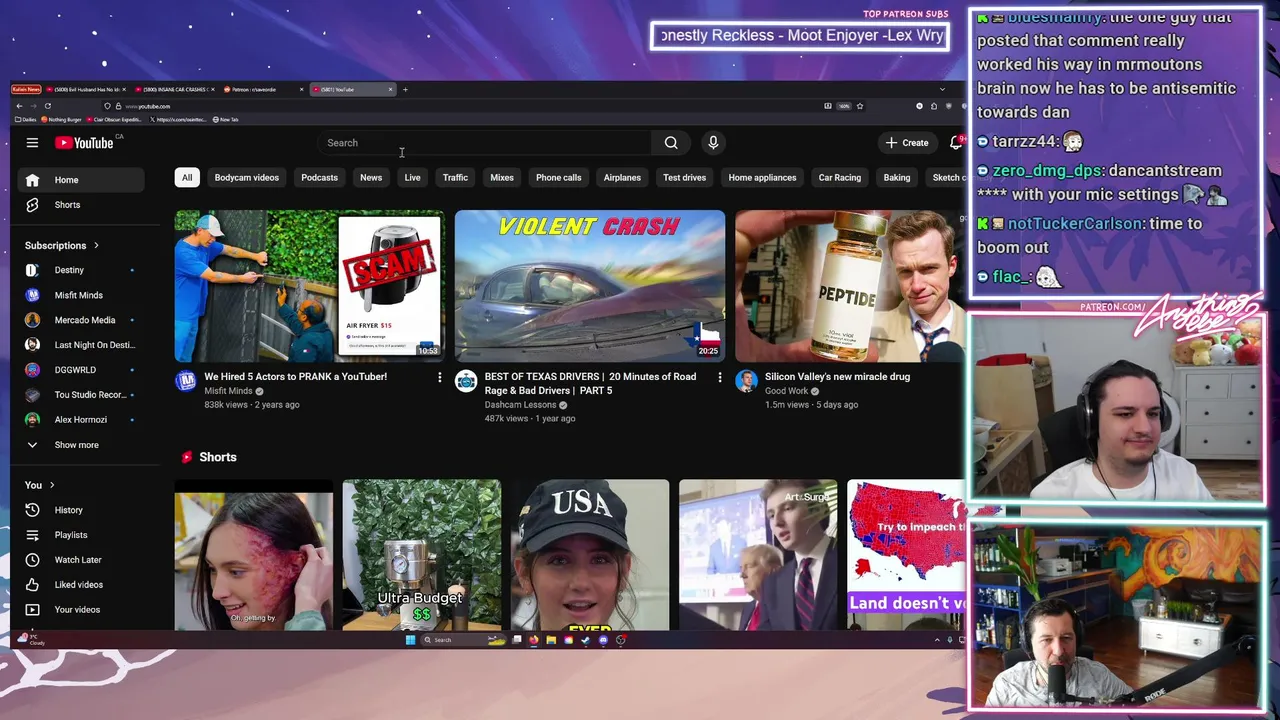Click the Good Work channel avatar
Viewport: 1280px width, 720px height.
[746, 380]
